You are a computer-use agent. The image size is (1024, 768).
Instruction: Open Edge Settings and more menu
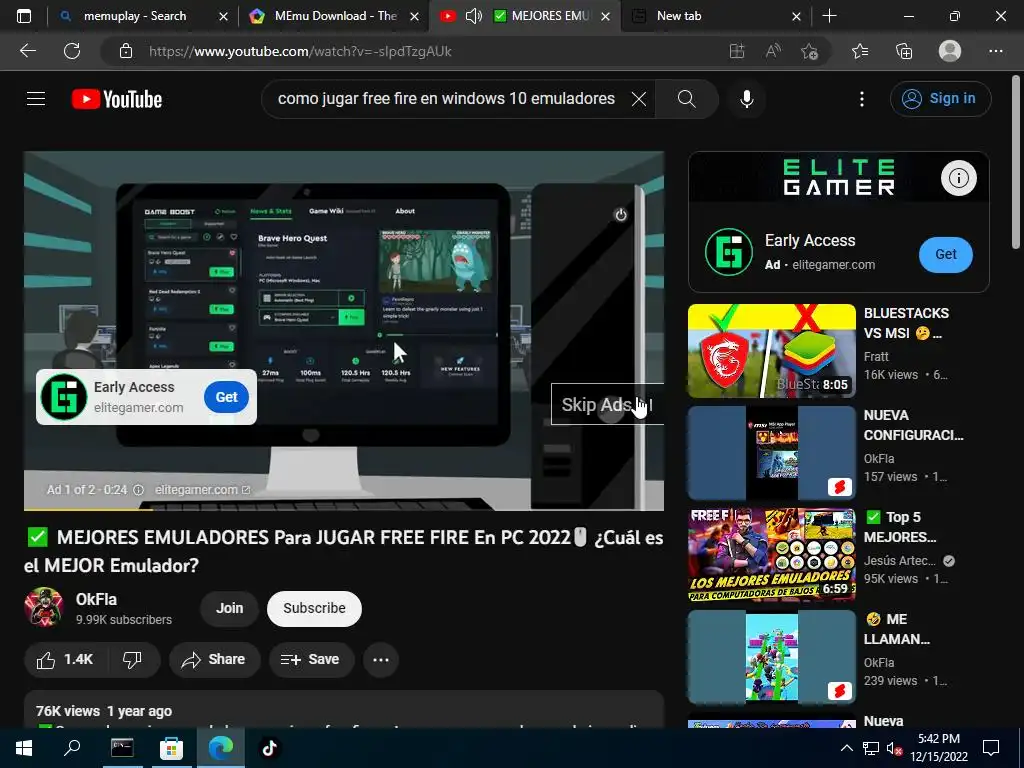tap(995, 51)
